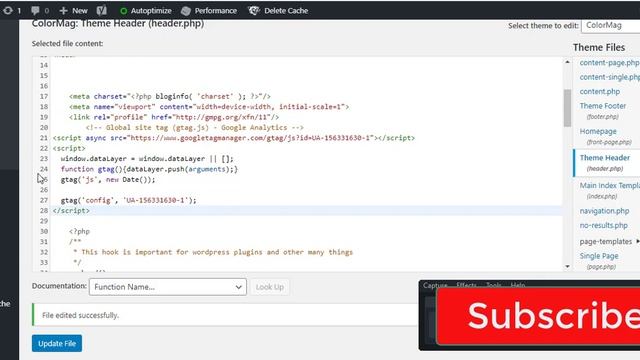Click line 23 window.dataLayer code
This screenshot has width=640, height=360.
click(147, 159)
